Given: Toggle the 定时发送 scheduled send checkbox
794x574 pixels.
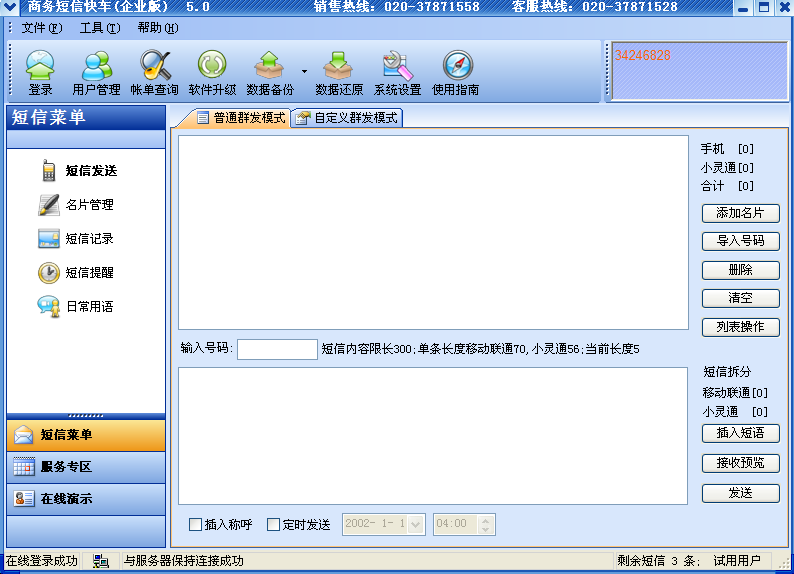Looking at the screenshot, I should pyautogui.click(x=273, y=524).
